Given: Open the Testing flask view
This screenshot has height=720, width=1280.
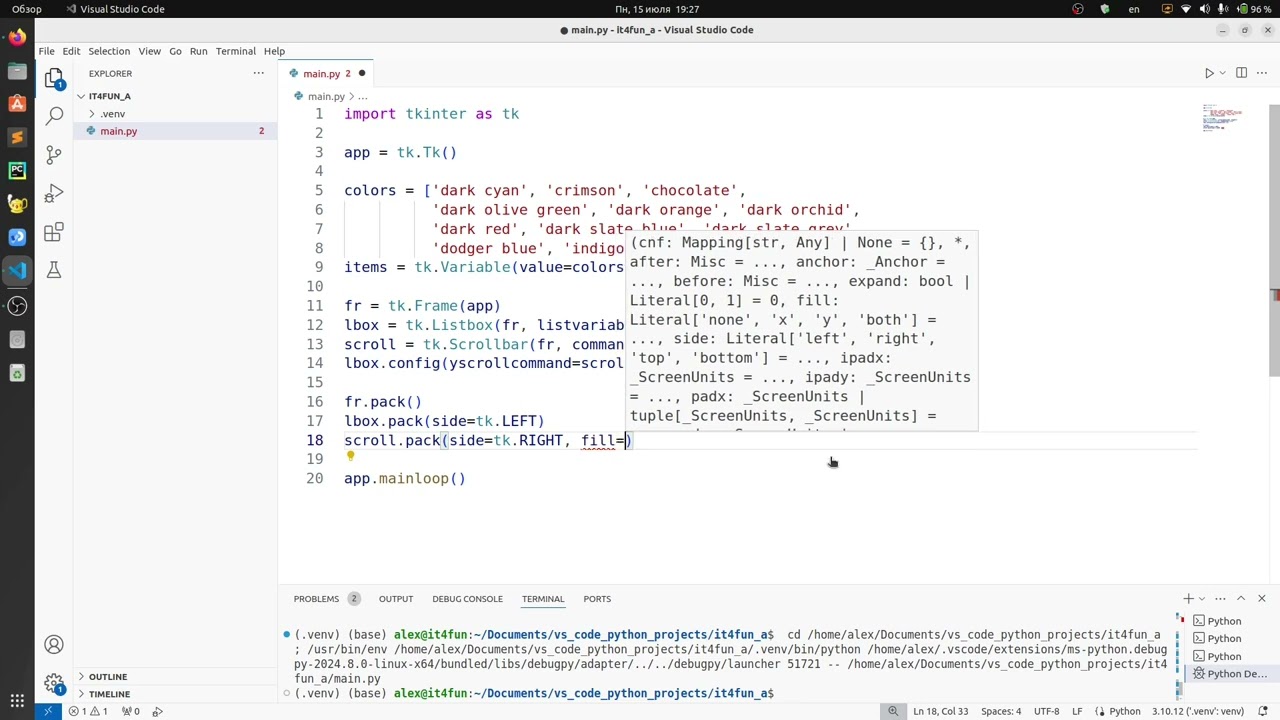Looking at the screenshot, I should click(x=54, y=270).
